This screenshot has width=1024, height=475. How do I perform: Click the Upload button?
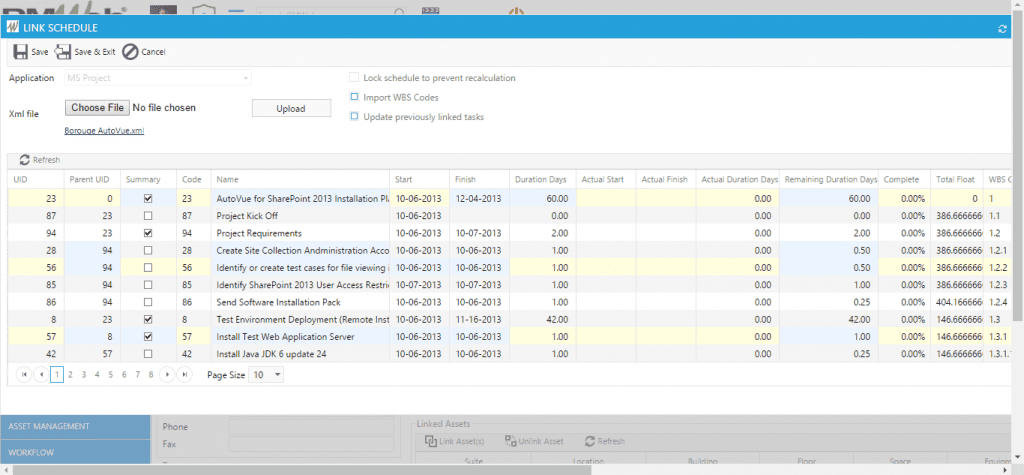290,108
